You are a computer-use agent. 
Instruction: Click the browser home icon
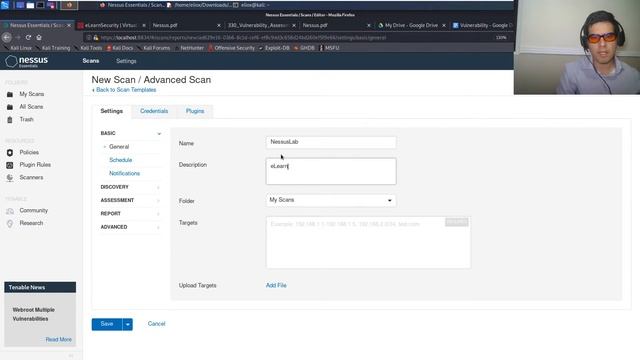point(39,37)
